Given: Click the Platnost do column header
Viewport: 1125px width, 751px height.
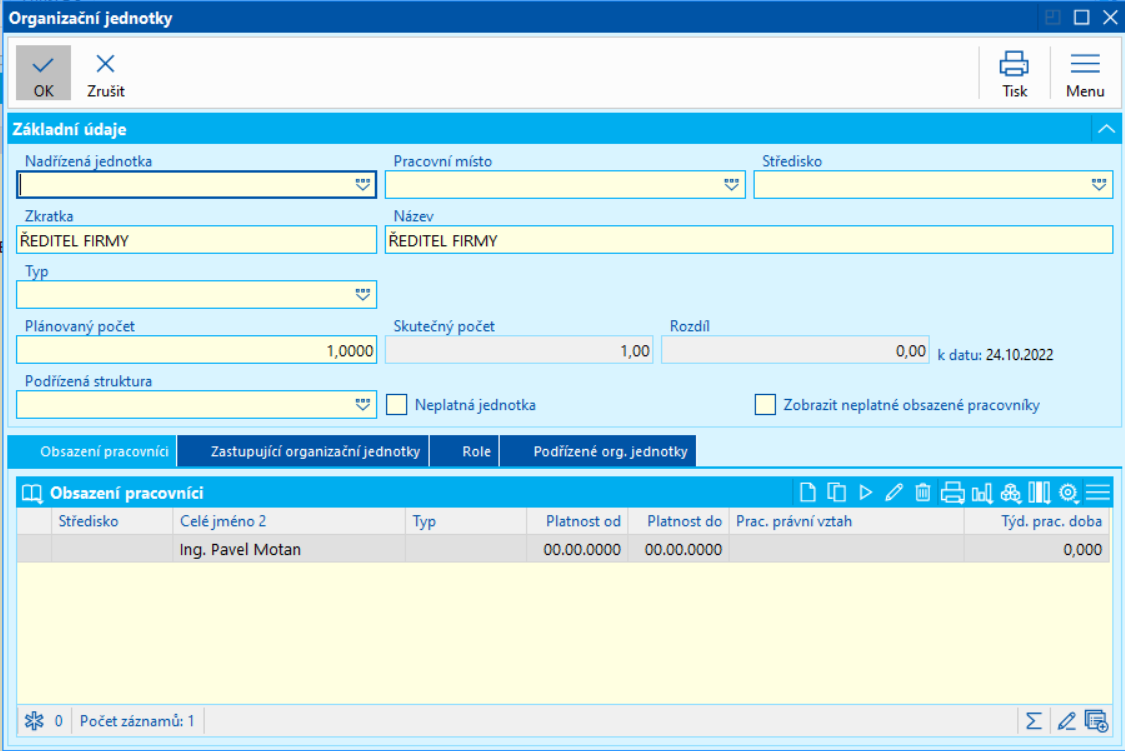Looking at the screenshot, I should (678, 521).
